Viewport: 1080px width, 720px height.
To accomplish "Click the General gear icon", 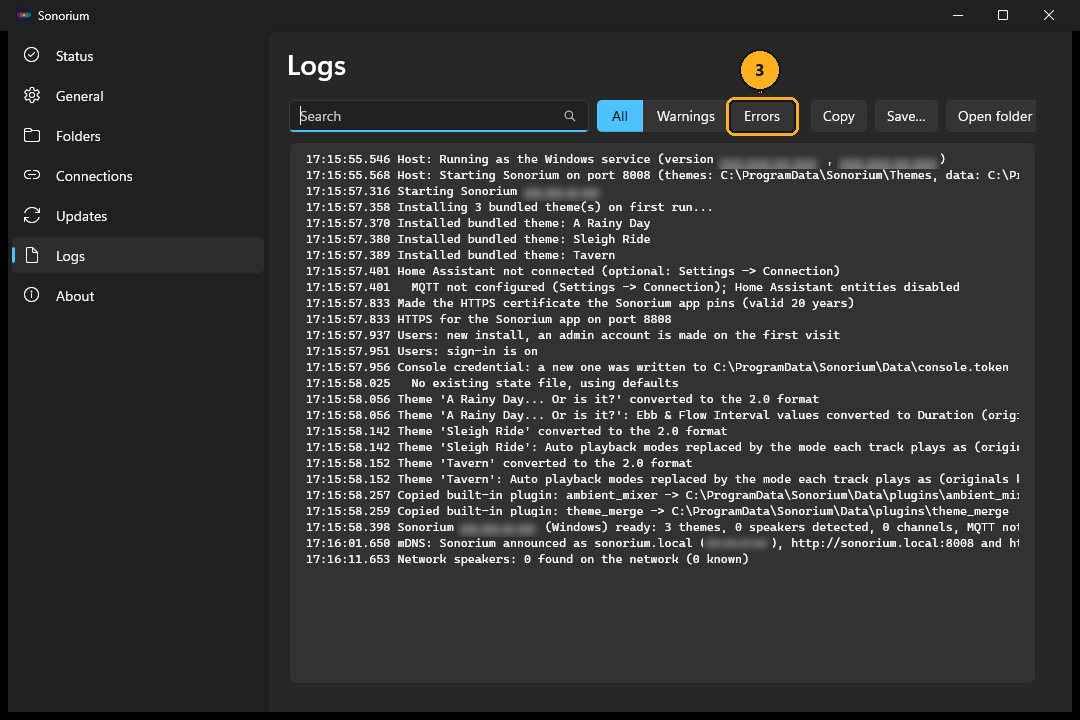I will [x=32, y=95].
